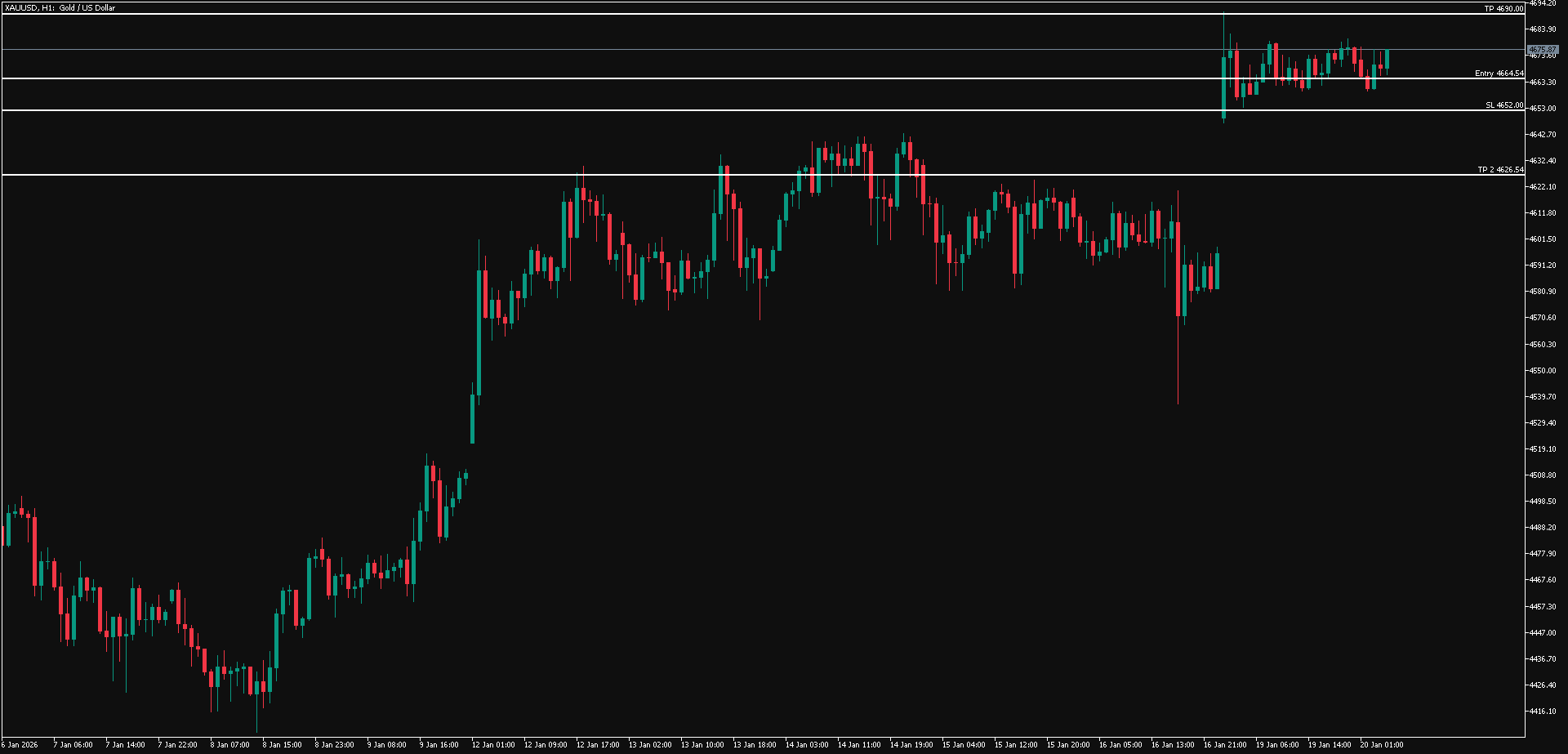This screenshot has height=754, width=1568.
Task: Click the SL 4652.00 stop loss label
Action: pos(1503,105)
